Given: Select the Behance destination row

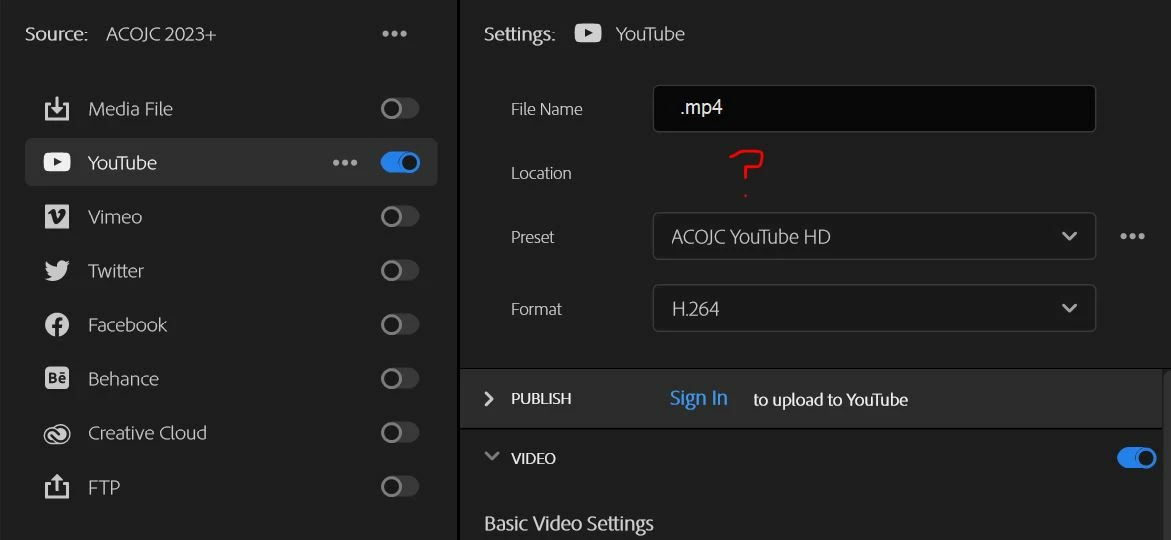Looking at the screenshot, I should point(231,379).
